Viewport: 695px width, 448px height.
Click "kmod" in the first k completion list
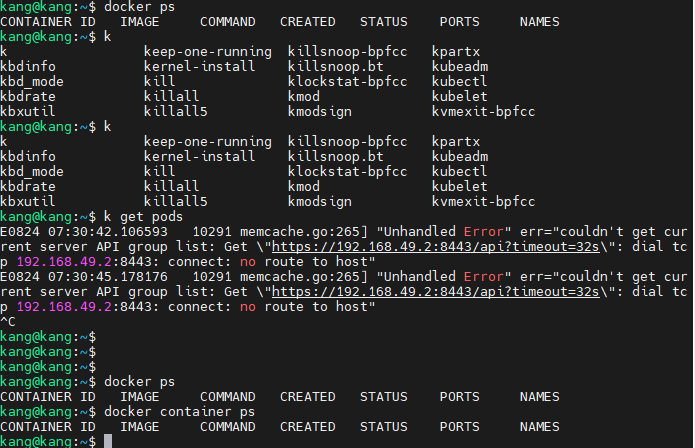tap(304, 97)
